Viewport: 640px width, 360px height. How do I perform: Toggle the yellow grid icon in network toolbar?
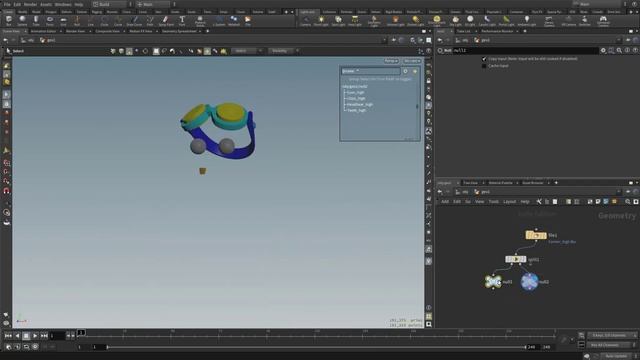click(614, 202)
